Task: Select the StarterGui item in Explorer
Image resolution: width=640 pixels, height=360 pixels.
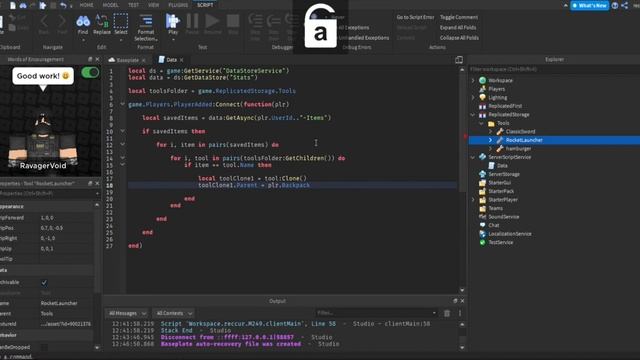Action: pos(500,183)
